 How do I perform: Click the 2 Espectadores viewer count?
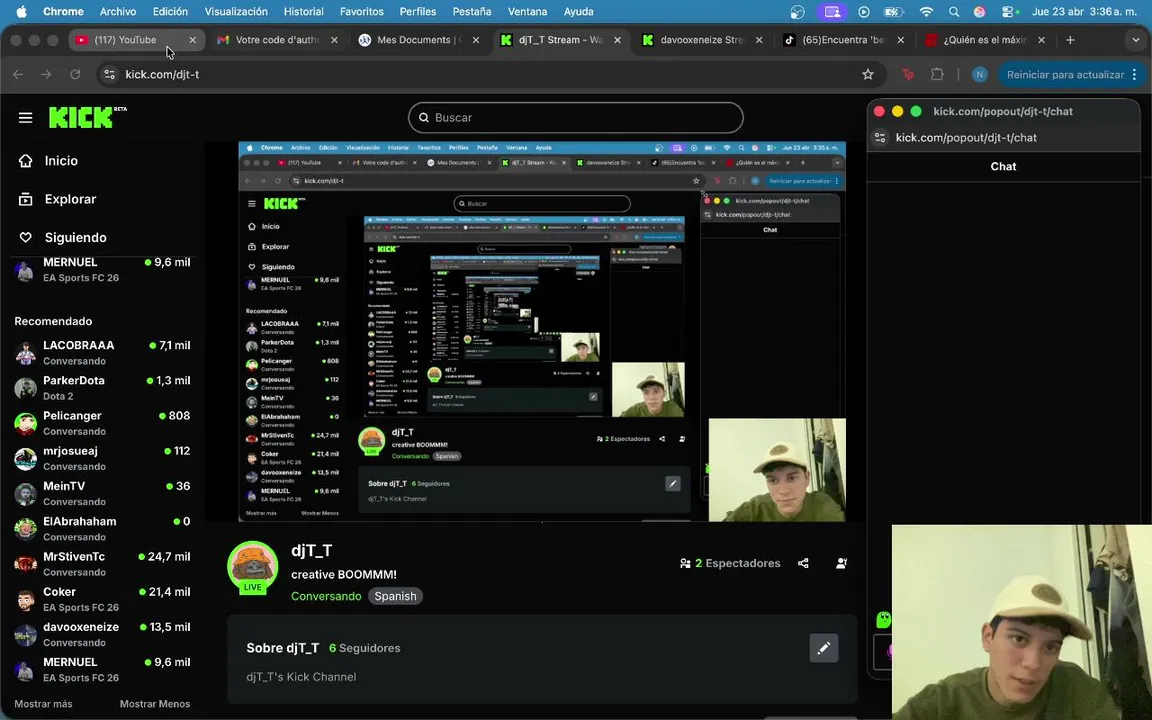coord(730,563)
